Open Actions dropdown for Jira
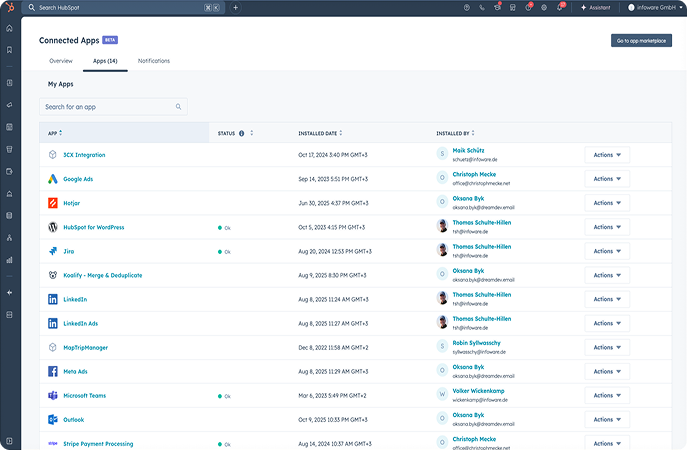Viewport: 687px width, 450px height. point(607,251)
